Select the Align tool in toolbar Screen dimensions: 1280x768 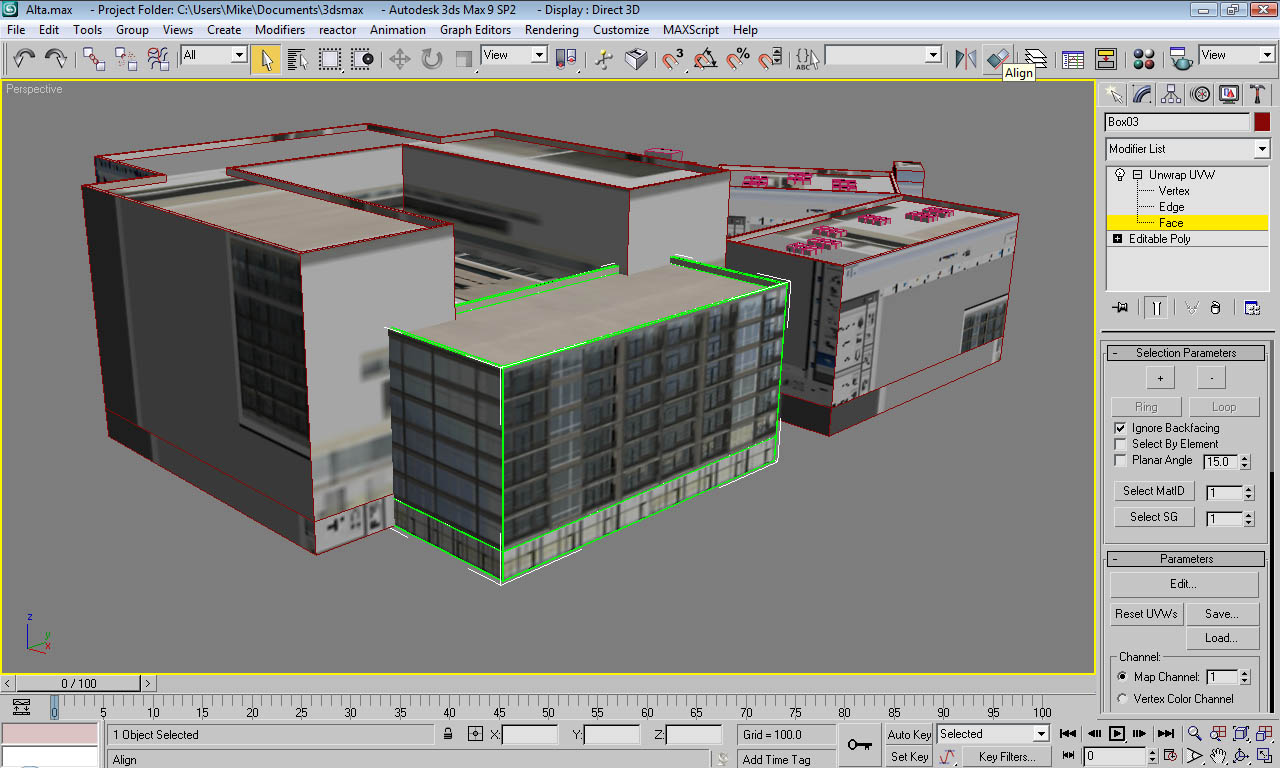tap(997, 59)
